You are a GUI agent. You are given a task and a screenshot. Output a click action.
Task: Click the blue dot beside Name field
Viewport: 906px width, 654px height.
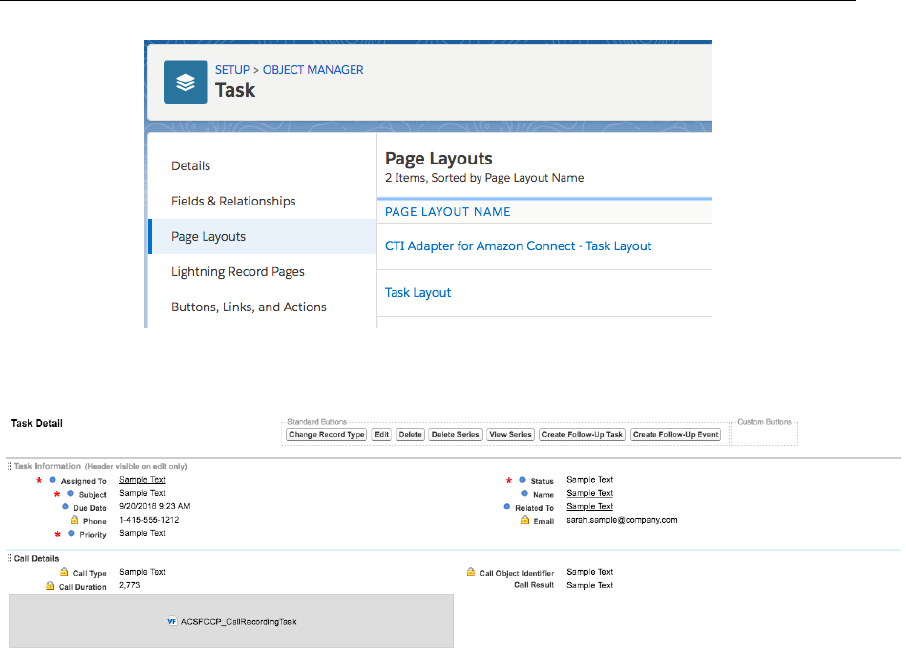click(525, 493)
